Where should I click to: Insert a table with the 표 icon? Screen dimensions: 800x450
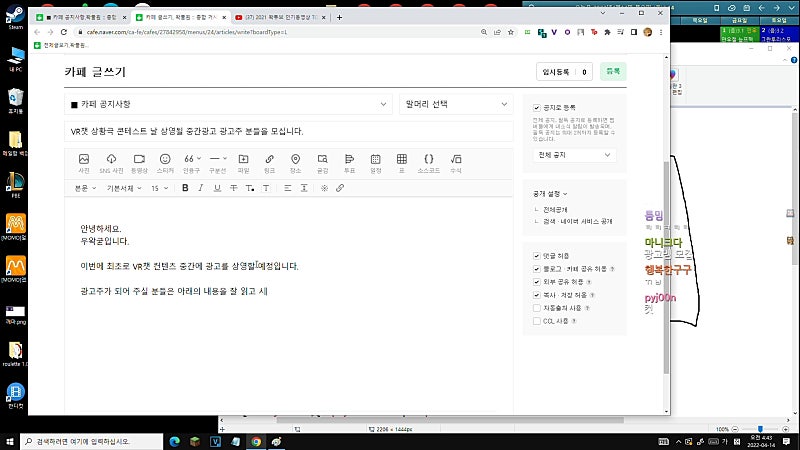pos(402,163)
